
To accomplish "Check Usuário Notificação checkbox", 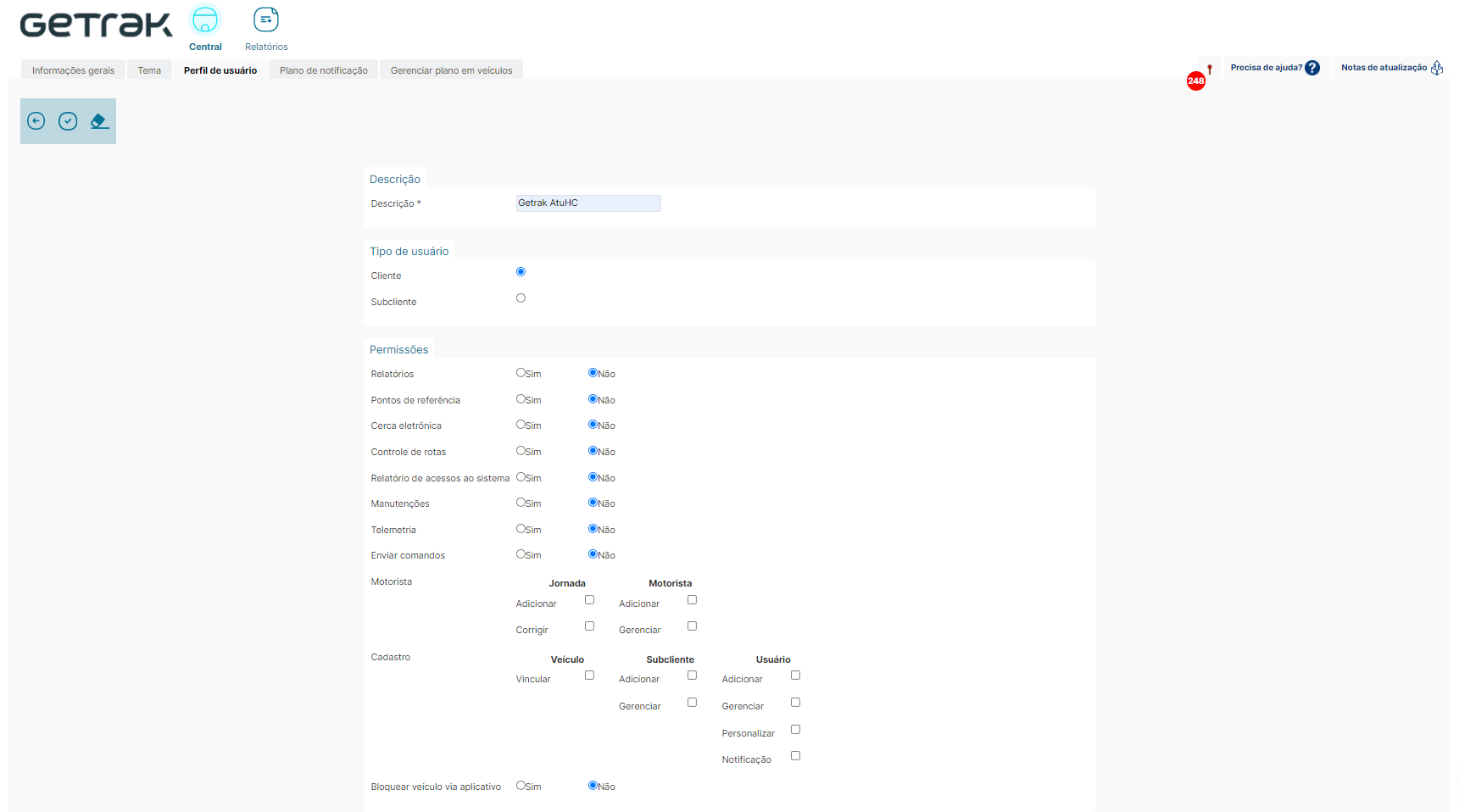I will click(795, 756).
